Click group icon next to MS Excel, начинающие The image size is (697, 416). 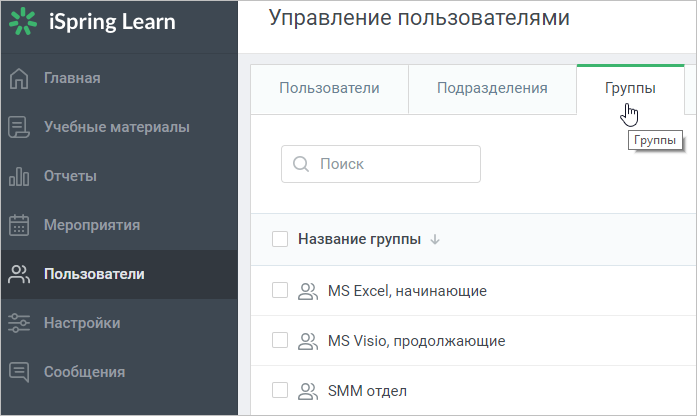tap(308, 291)
